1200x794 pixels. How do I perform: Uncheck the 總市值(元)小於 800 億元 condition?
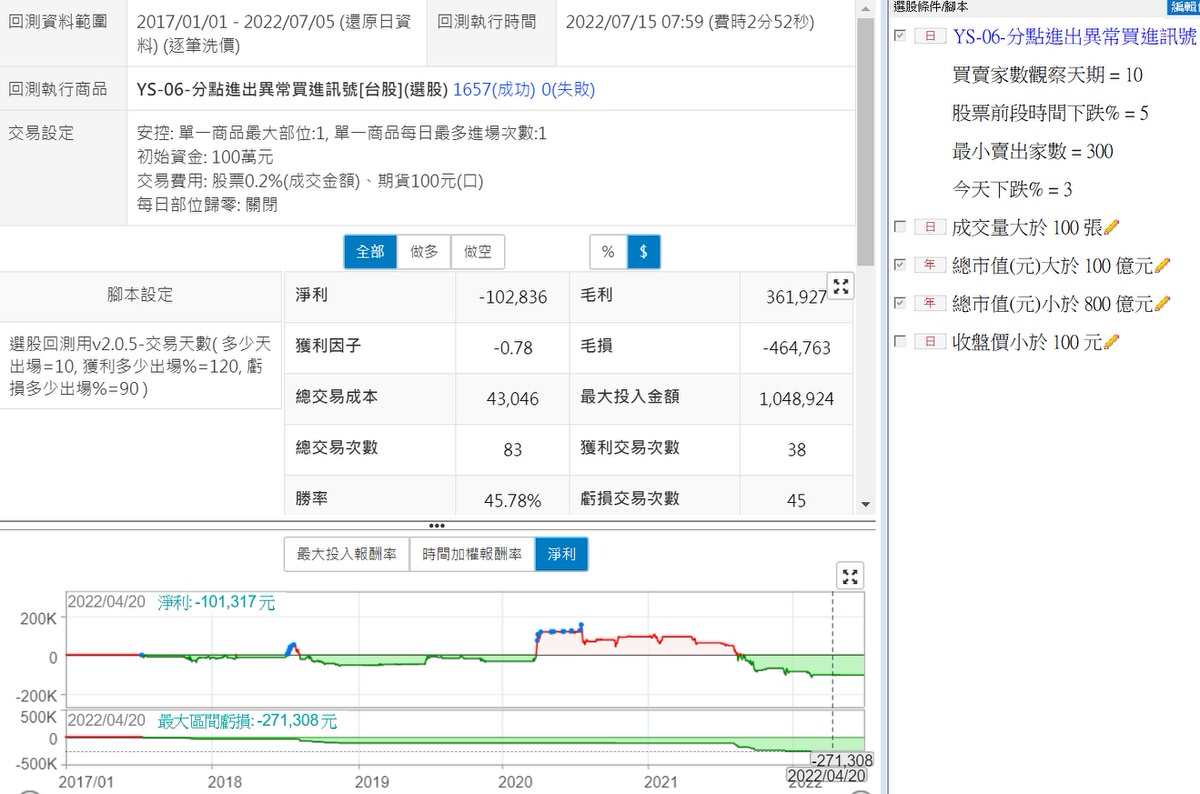click(900, 303)
